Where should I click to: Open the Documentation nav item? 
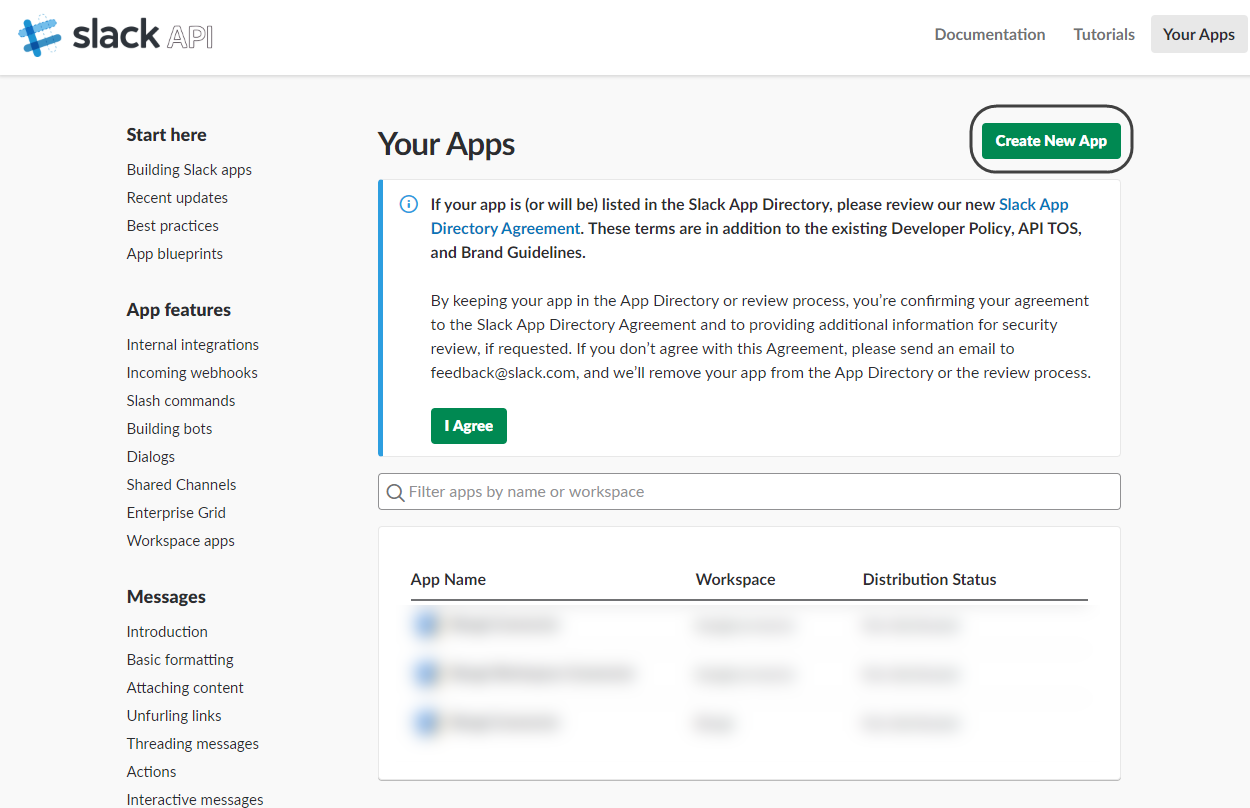tap(990, 34)
